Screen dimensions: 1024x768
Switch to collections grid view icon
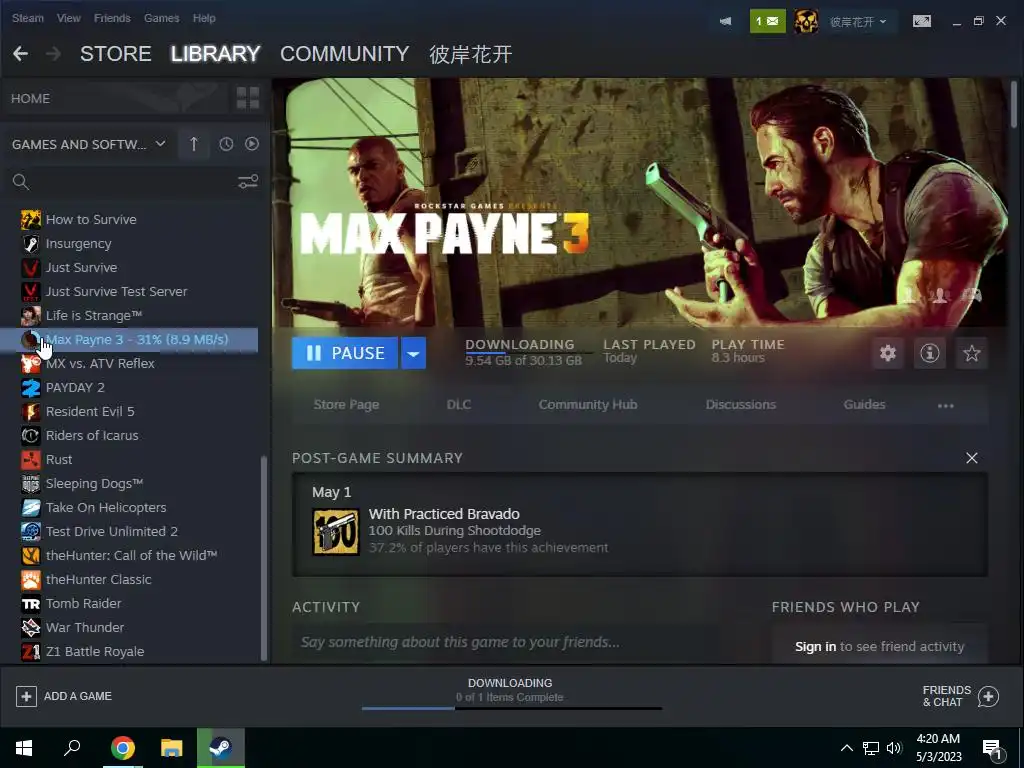248,99
